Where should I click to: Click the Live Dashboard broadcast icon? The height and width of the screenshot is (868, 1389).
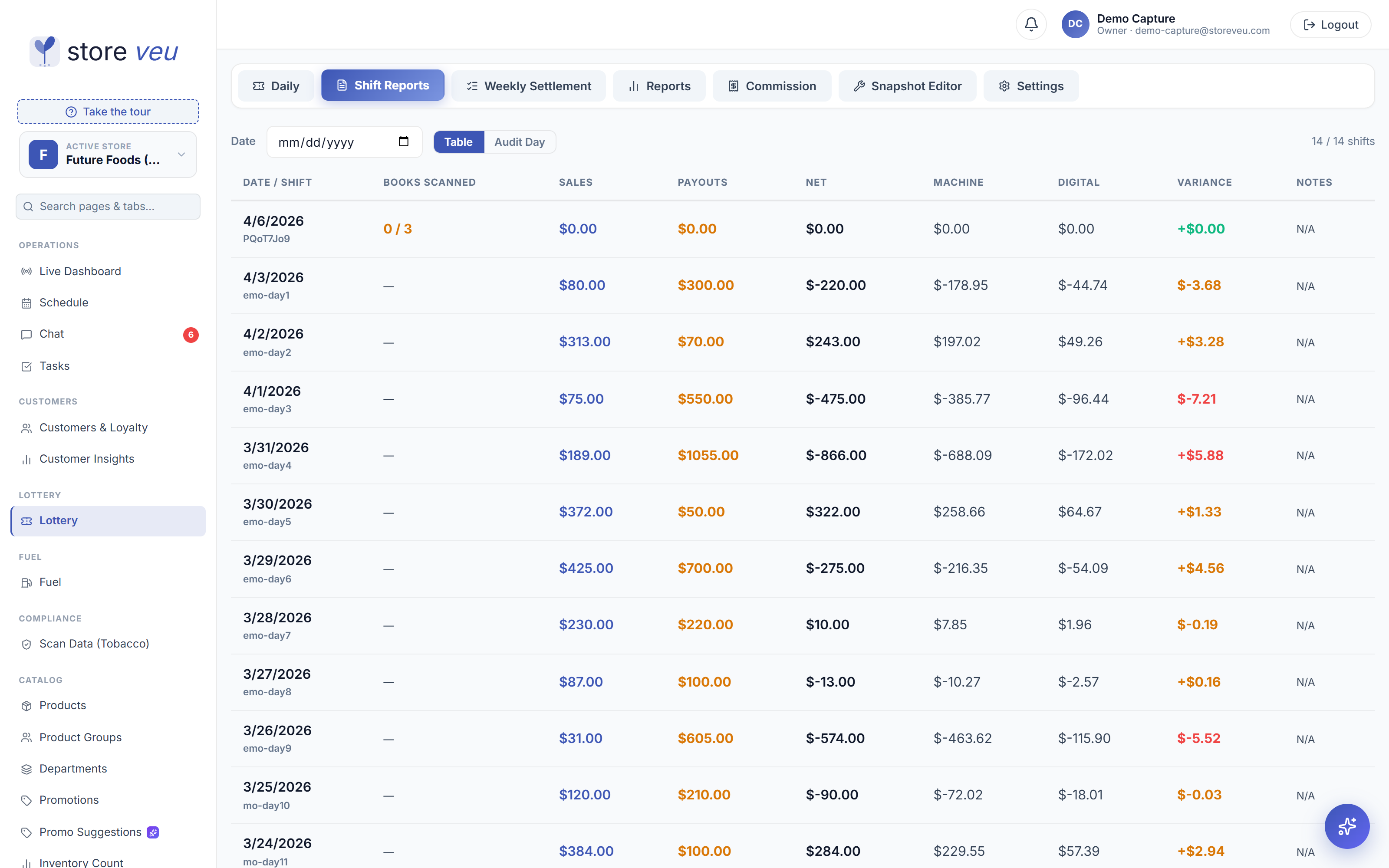pyautogui.click(x=26, y=272)
